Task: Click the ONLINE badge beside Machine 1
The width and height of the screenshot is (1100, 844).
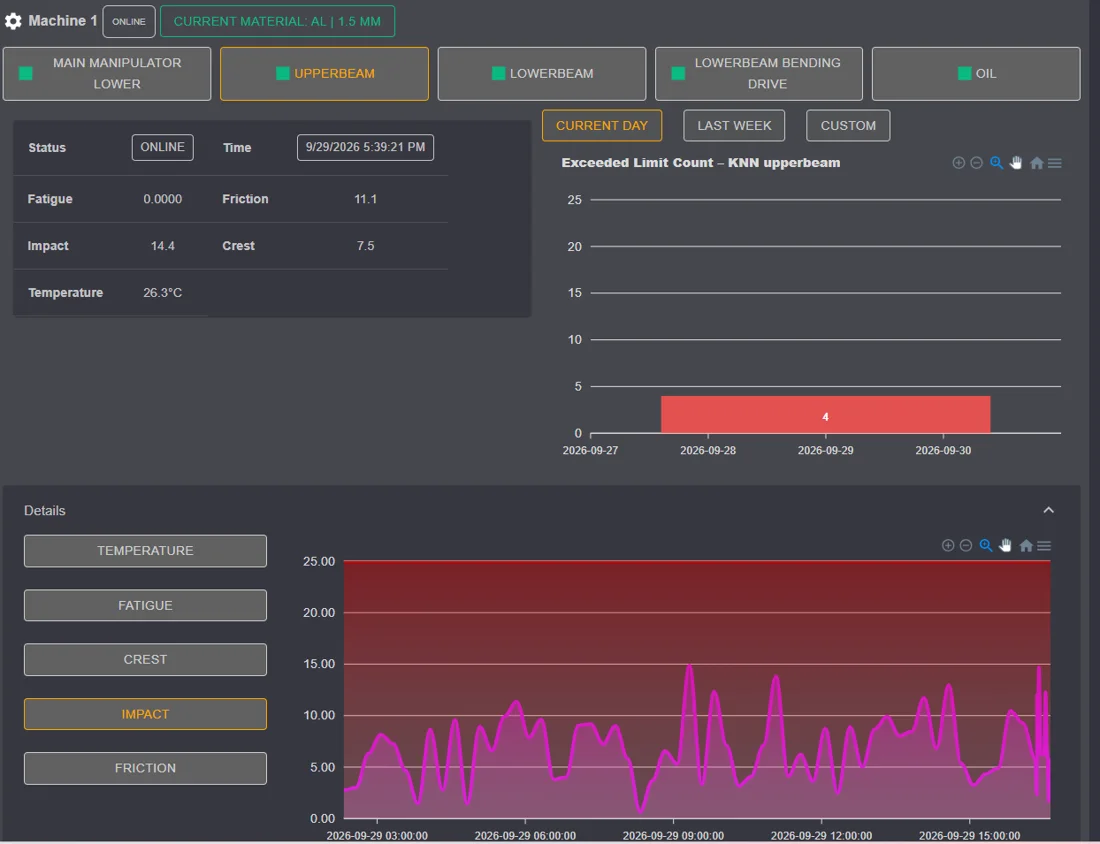Action: pos(129,21)
